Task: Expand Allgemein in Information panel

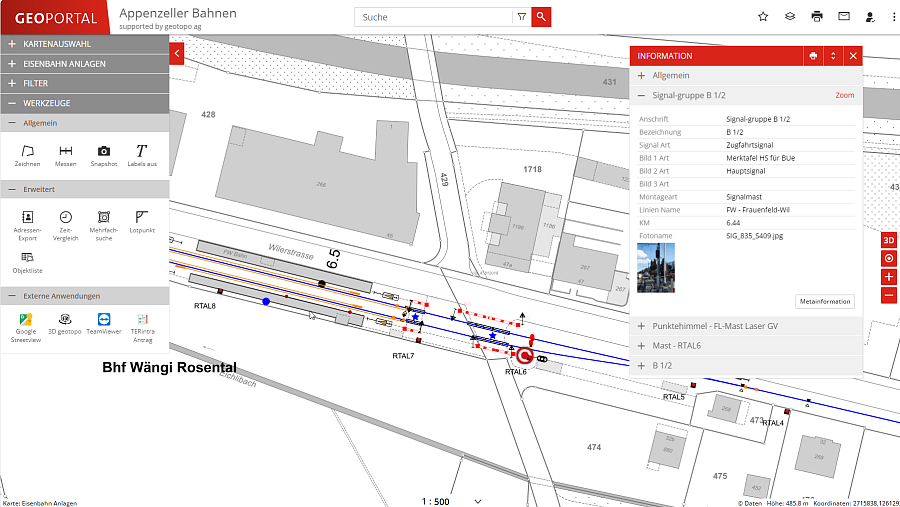Action: [746, 75]
